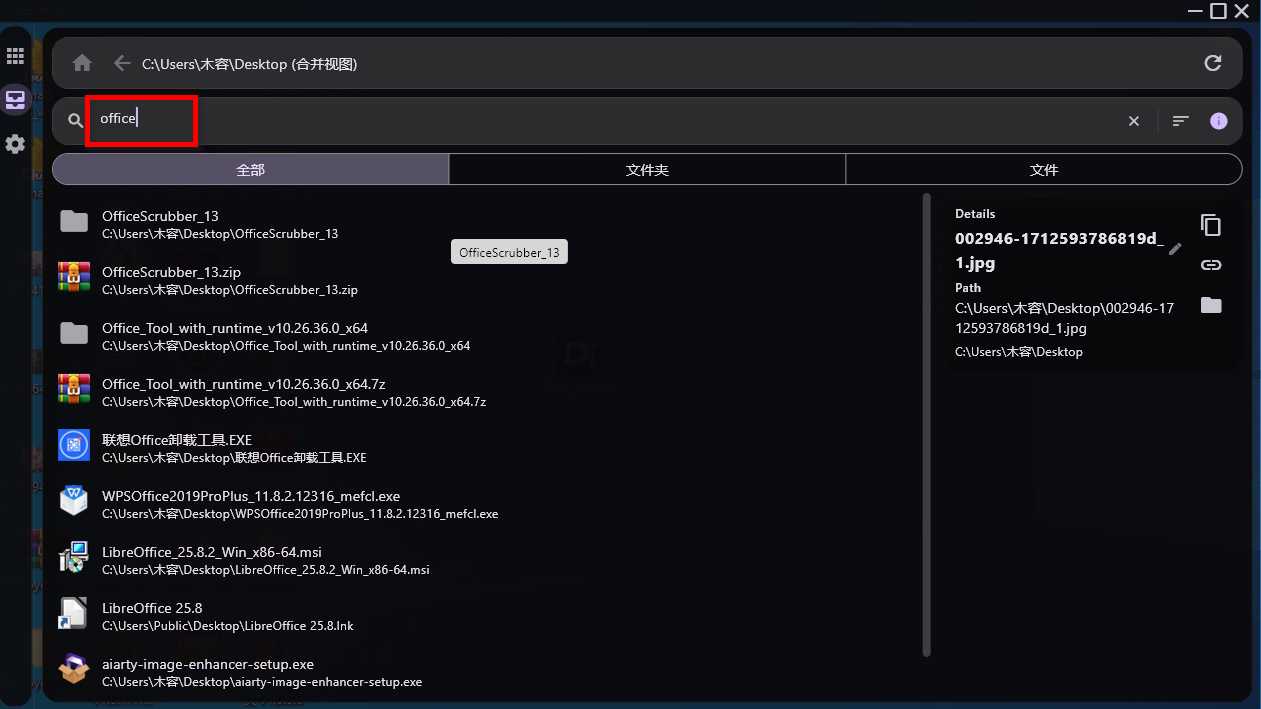Click the link icon in Details
The width and height of the screenshot is (1261, 709).
1211,265
